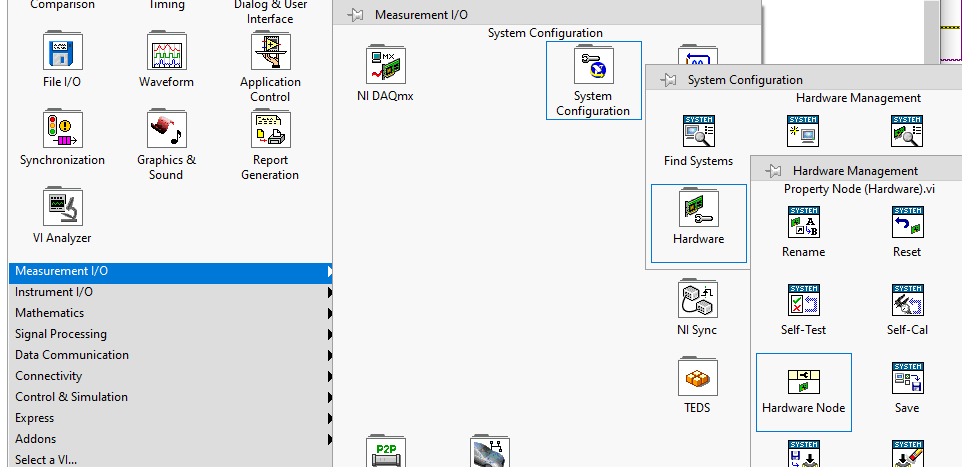962x467 pixels.
Task: Select the Rename hardware VI
Action: click(x=804, y=222)
